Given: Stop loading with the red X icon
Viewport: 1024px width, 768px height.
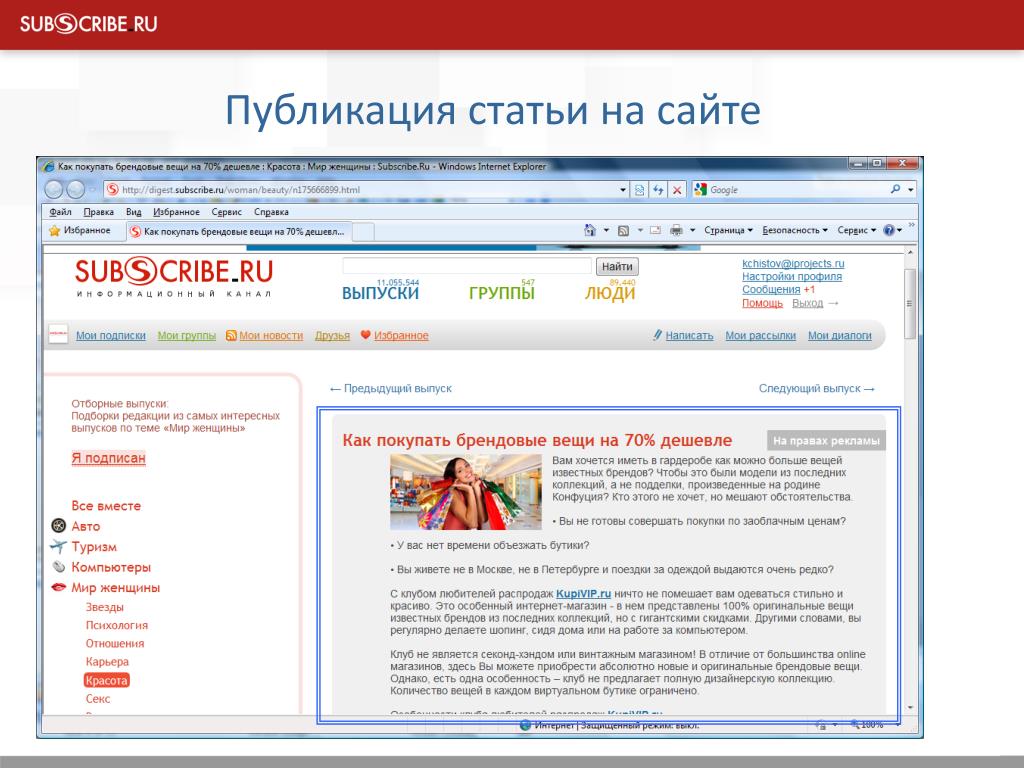Looking at the screenshot, I should click(677, 190).
